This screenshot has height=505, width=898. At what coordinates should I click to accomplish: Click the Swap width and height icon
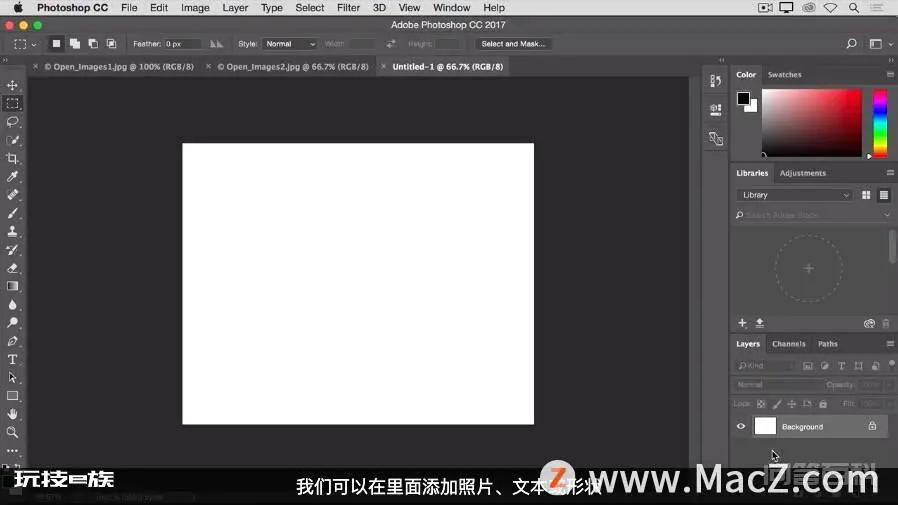[391, 44]
